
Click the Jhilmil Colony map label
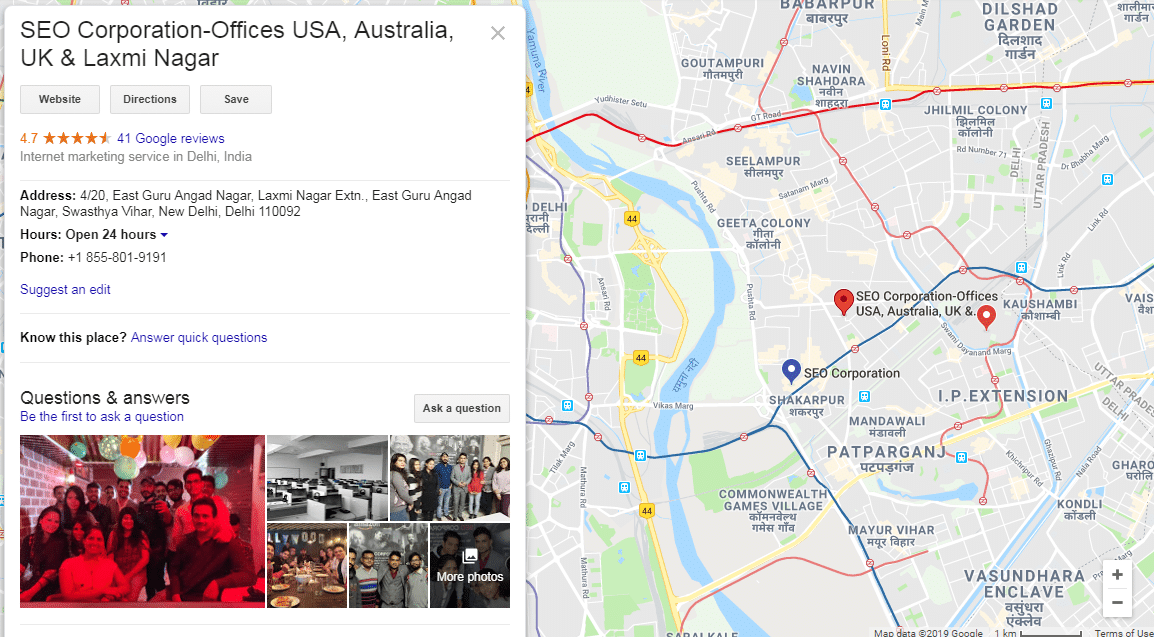pyautogui.click(x=975, y=121)
